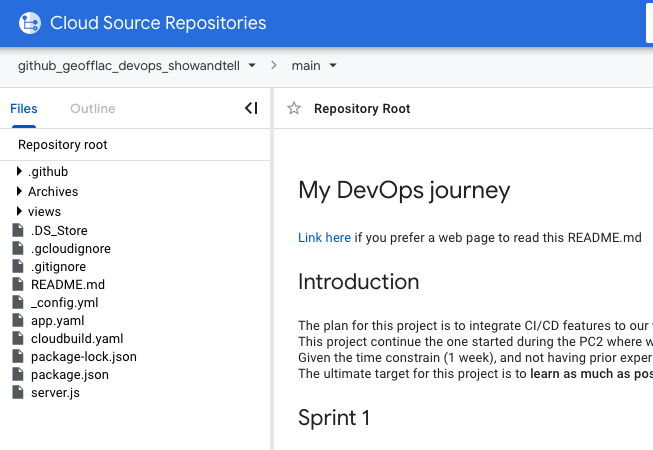
Task: Open the .gcloudignore file
Action: 71,249
